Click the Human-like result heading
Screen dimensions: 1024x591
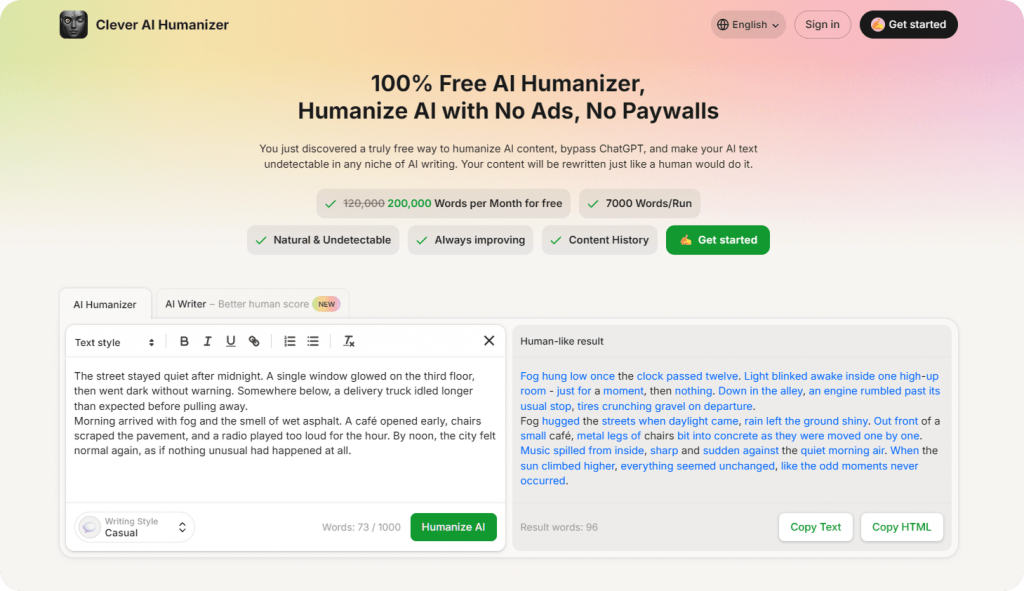pyautogui.click(x=562, y=341)
